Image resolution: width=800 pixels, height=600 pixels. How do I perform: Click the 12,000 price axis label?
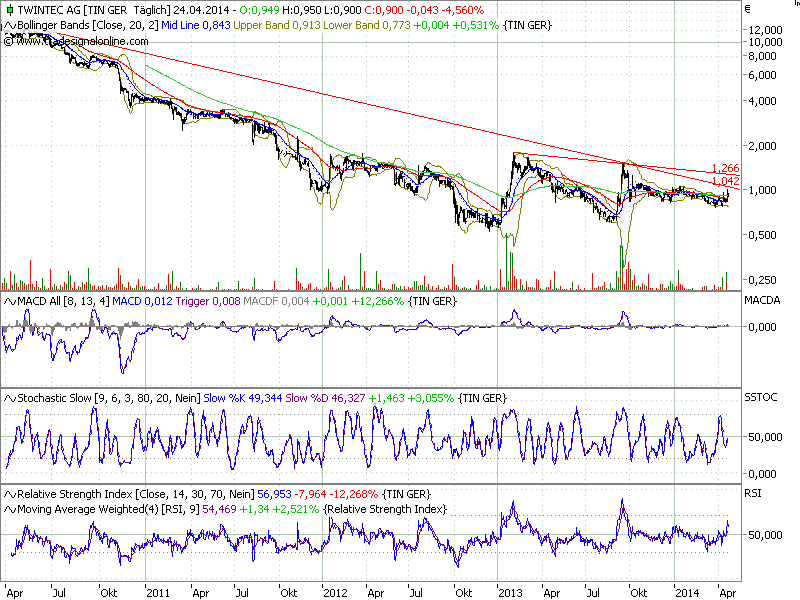pyautogui.click(x=765, y=31)
